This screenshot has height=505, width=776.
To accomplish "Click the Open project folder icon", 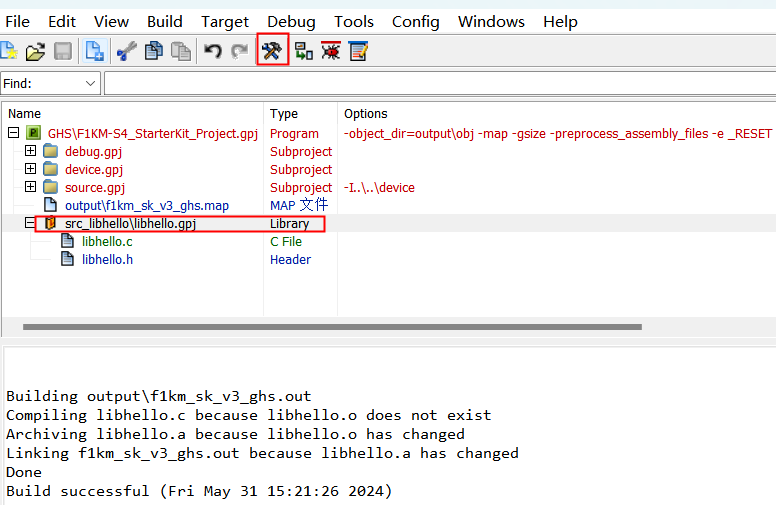I will coord(35,51).
